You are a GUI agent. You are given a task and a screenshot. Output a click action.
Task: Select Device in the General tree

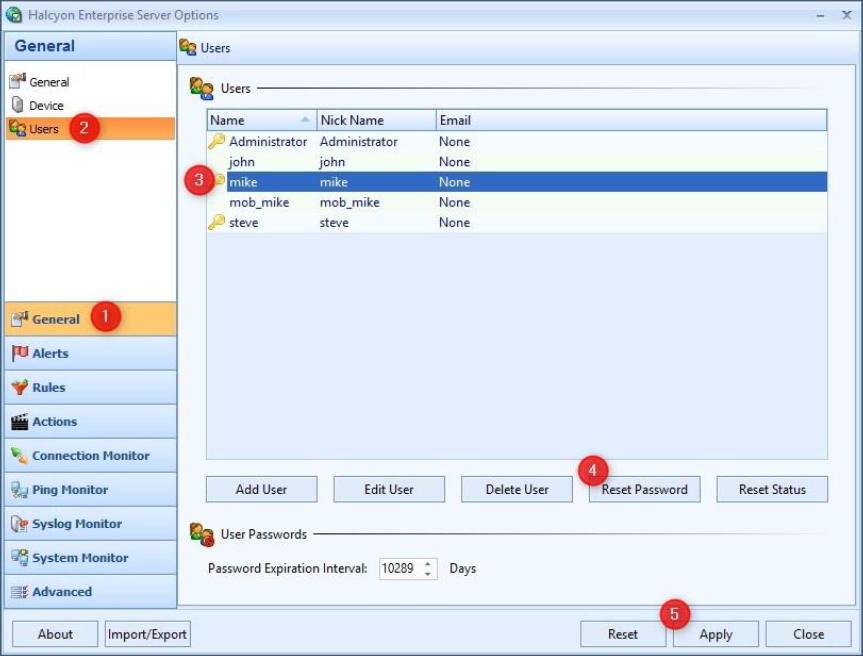pos(46,105)
